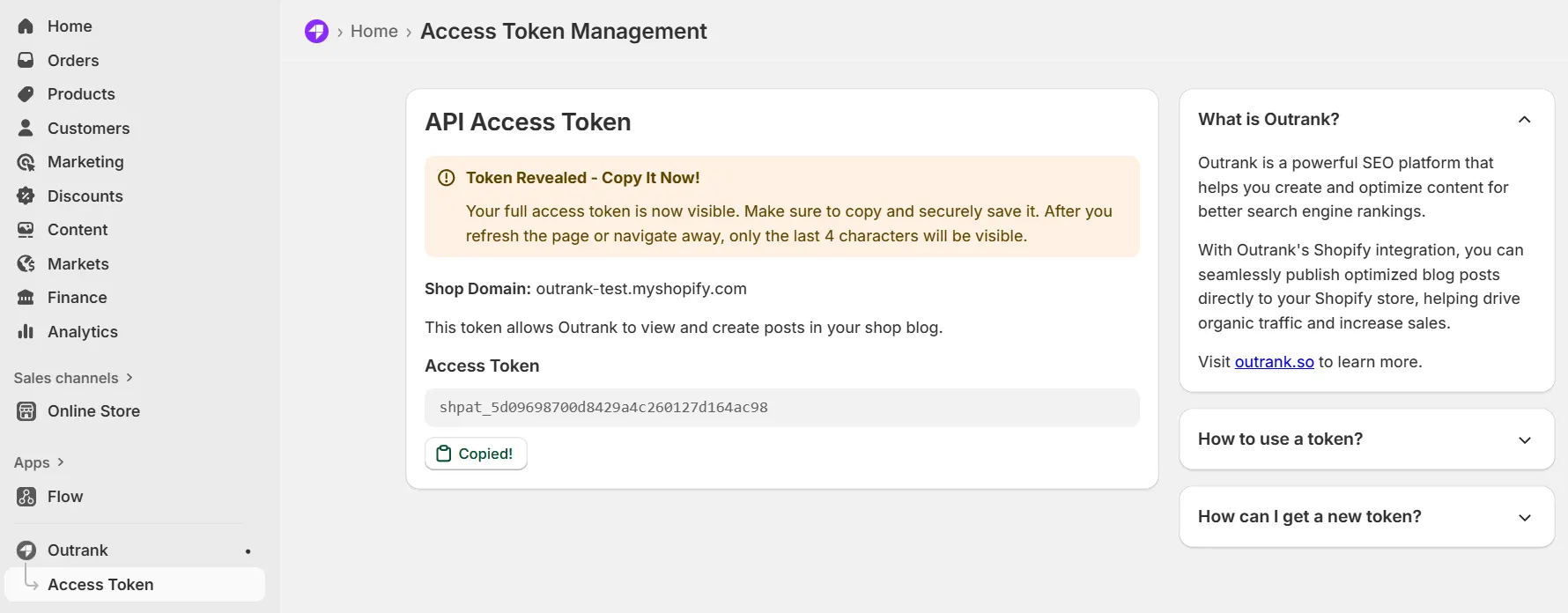Select the access token text field
This screenshot has height=613, width=1568.
coord(781,407)
